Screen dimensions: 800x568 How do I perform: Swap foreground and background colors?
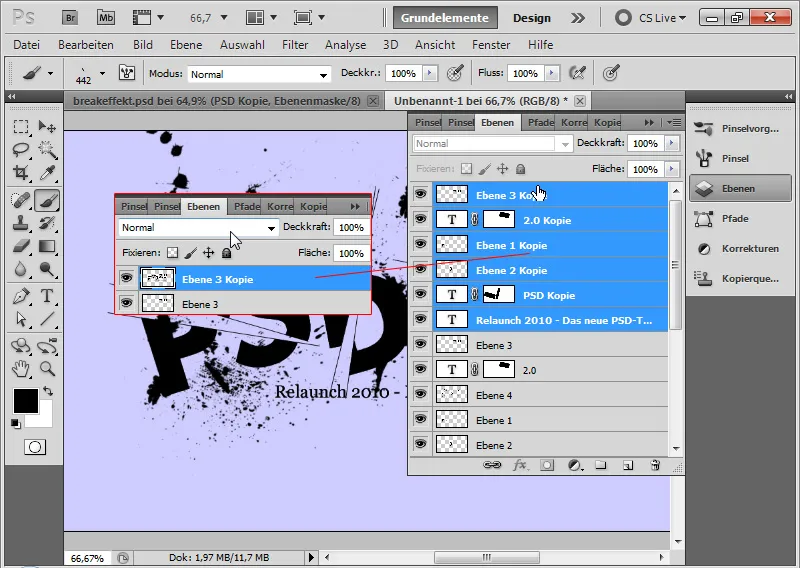[47, 391]
